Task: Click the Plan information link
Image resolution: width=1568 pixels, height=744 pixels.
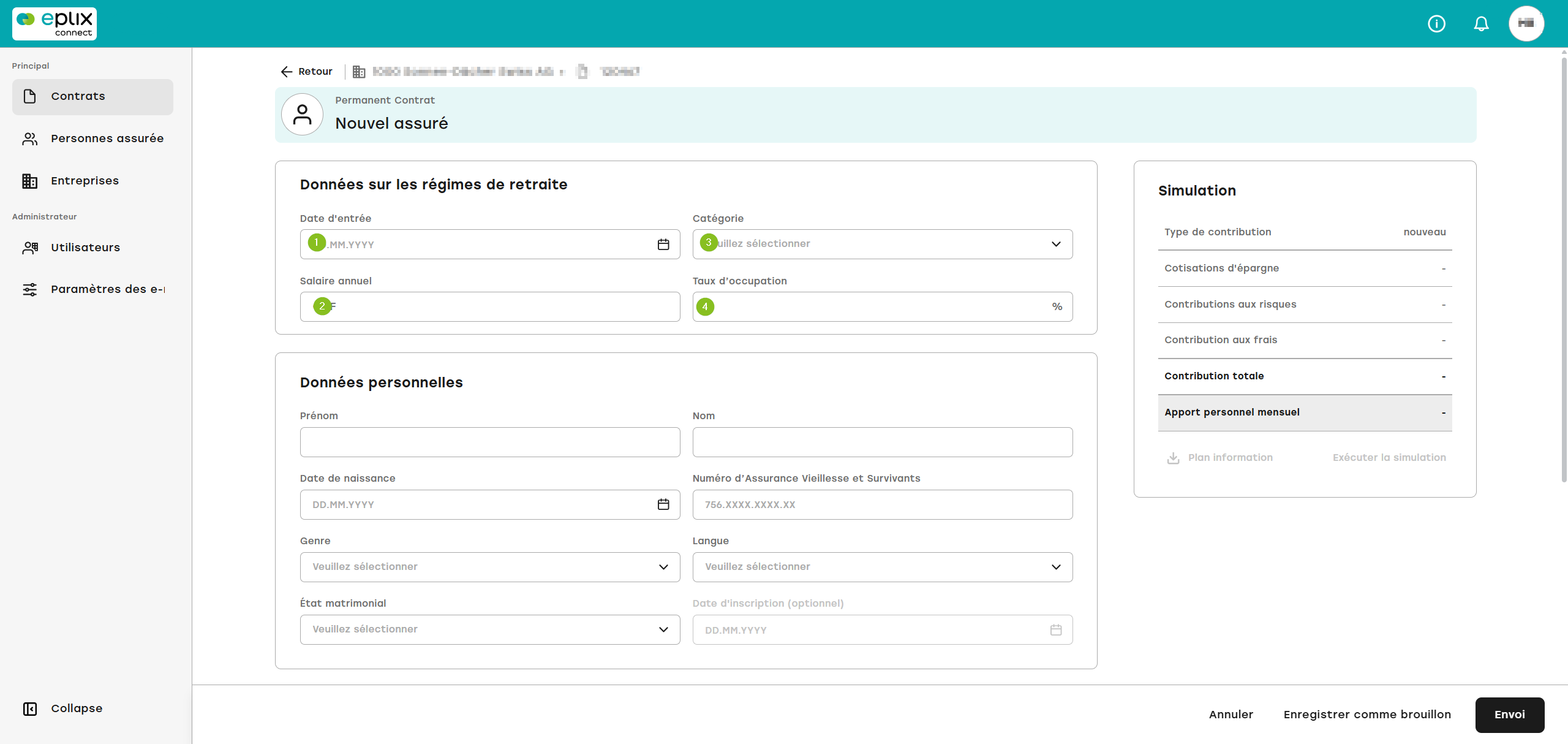Action: click(1230, 458)
